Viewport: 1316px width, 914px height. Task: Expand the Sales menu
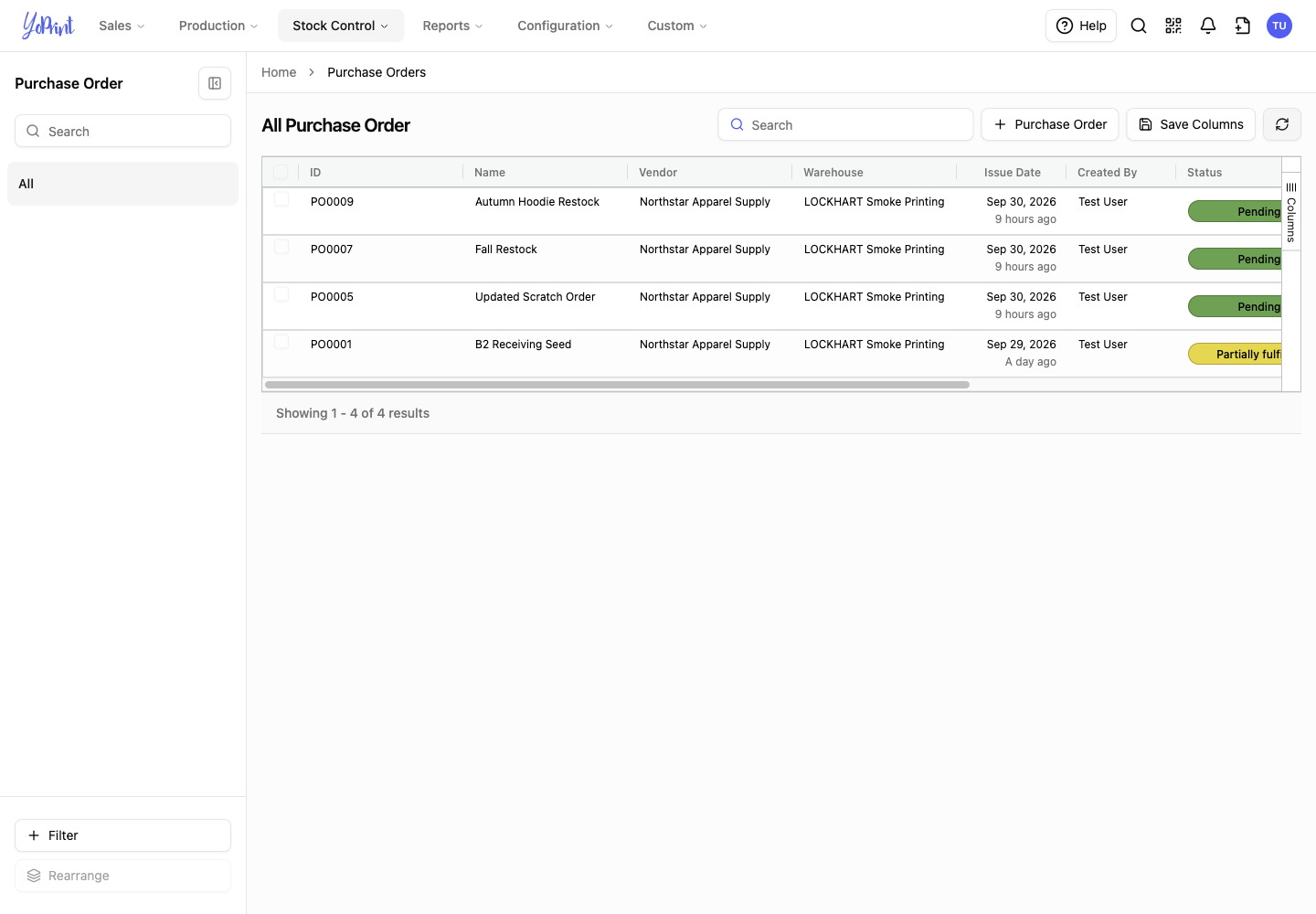(x=122, y=26)
